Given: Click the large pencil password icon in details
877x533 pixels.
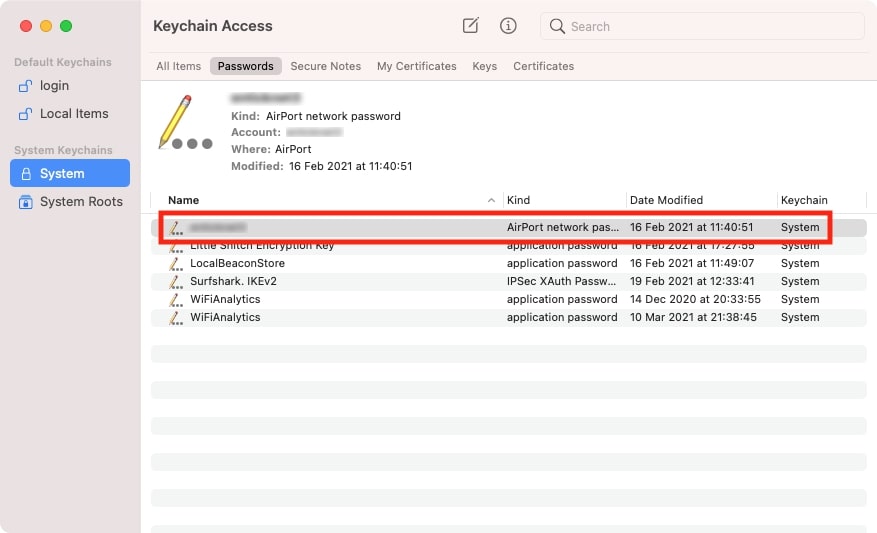Looking at the screenshot, I should click(185, 122).
